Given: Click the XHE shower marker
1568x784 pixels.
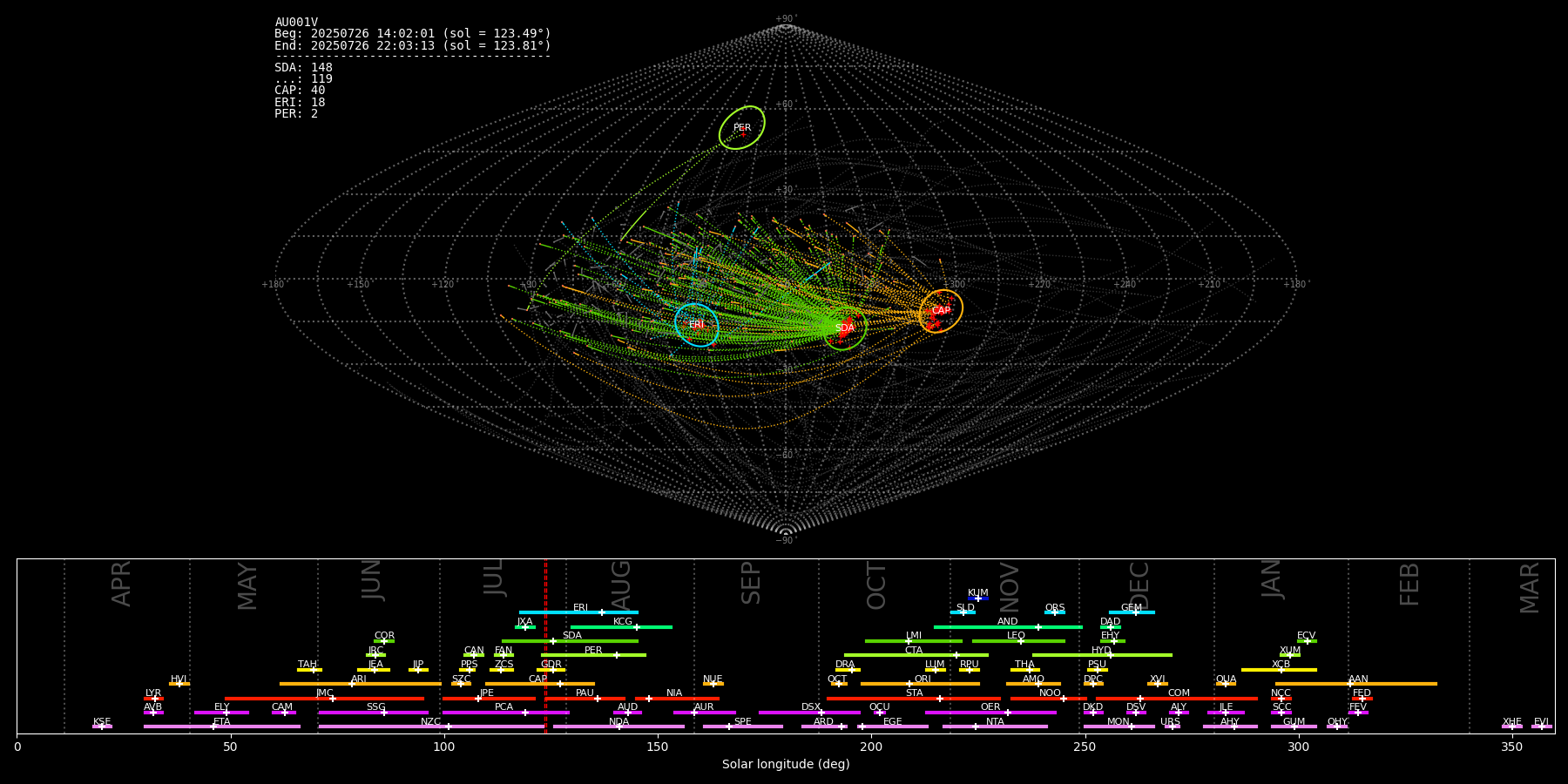Looking at the screenshot, I should coord(1512,727).
